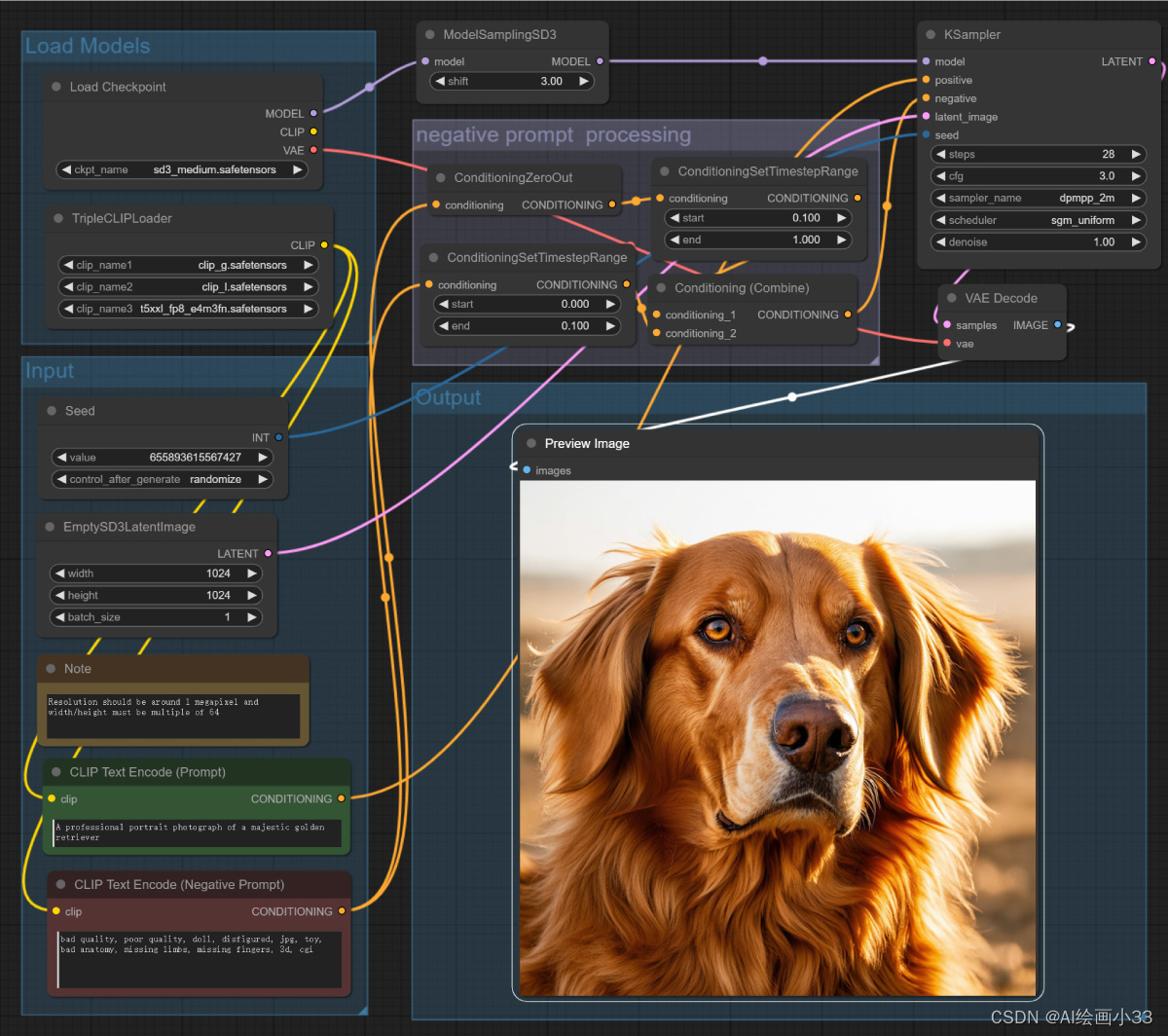Open sampler_name dpmpp_2m selector
The height and width of the screenshot is (1036, 1168).
click(x=1039, y=198)
